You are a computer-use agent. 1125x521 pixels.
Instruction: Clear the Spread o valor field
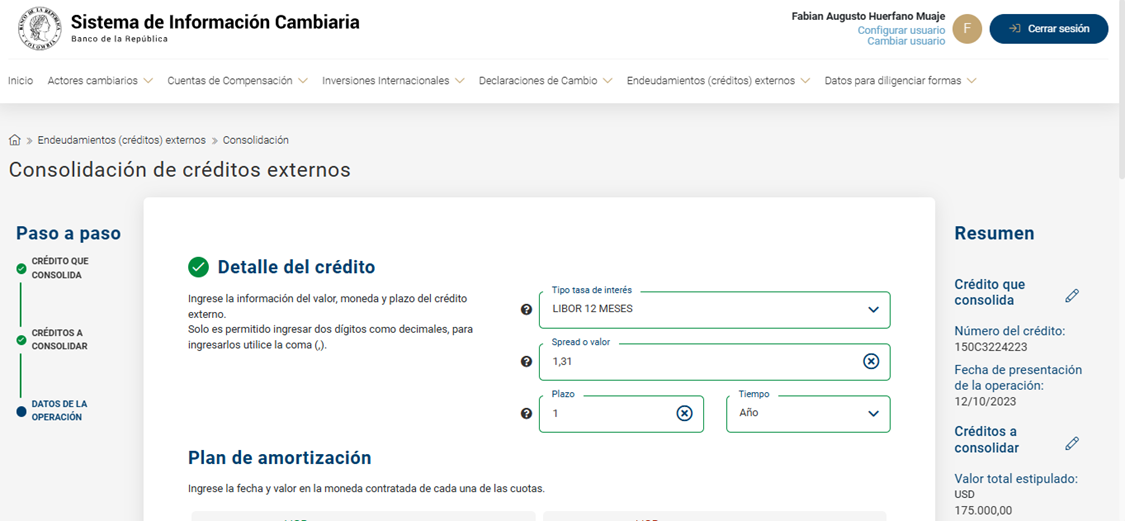tap(871, 362)
